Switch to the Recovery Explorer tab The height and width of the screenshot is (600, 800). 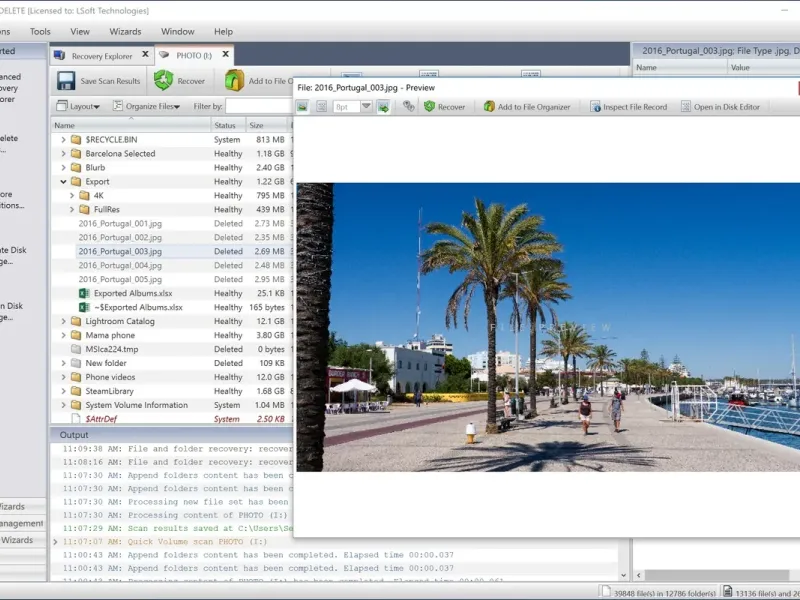101,56
